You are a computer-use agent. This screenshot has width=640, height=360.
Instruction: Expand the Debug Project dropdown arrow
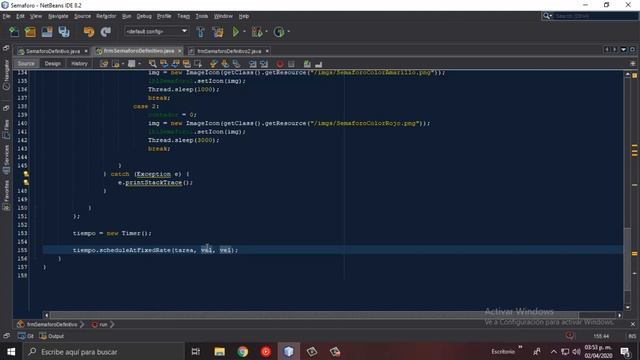(267, 32)
